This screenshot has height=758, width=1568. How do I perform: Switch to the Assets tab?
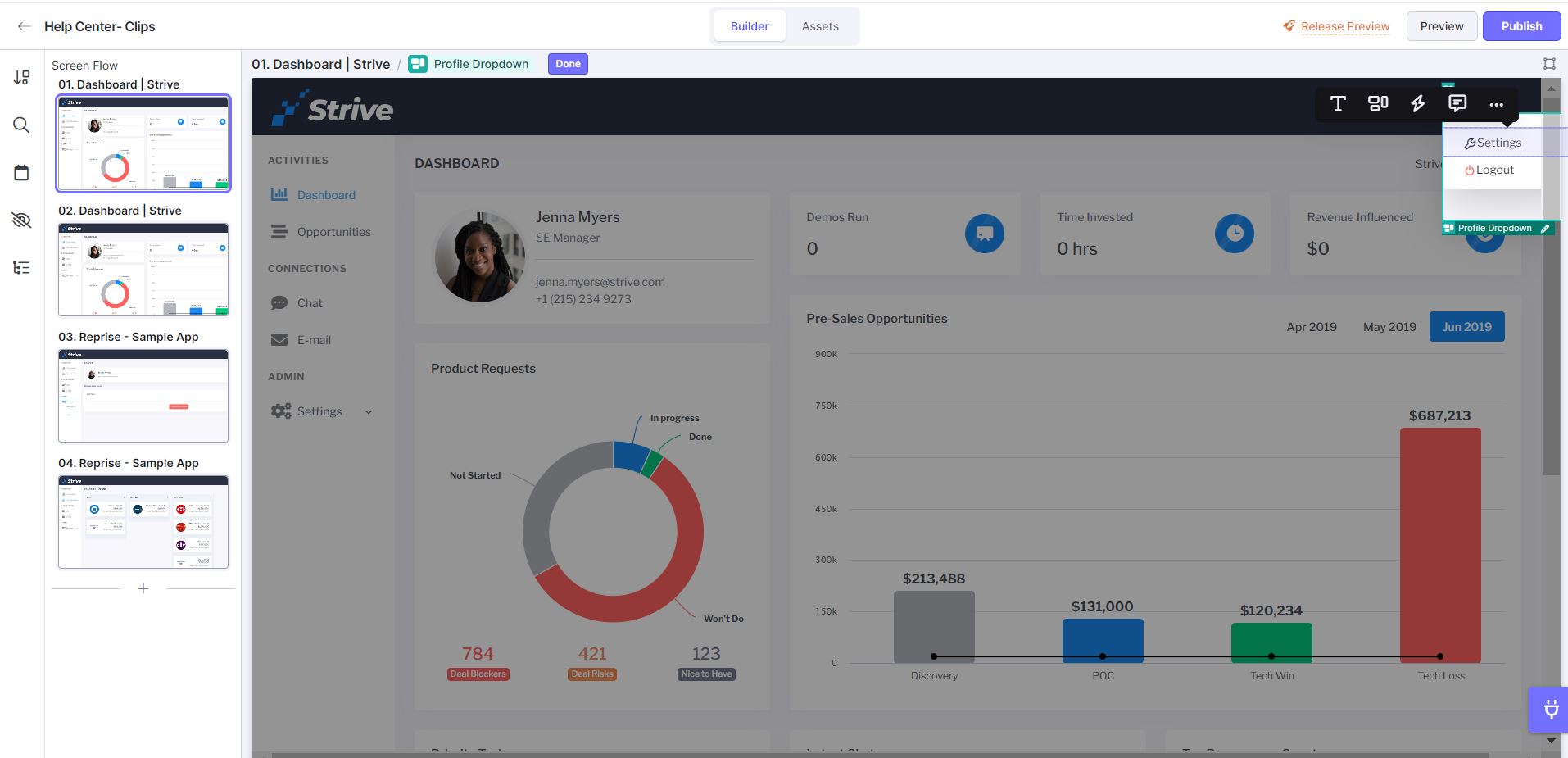pyautogui.click(x=820, y=26)
